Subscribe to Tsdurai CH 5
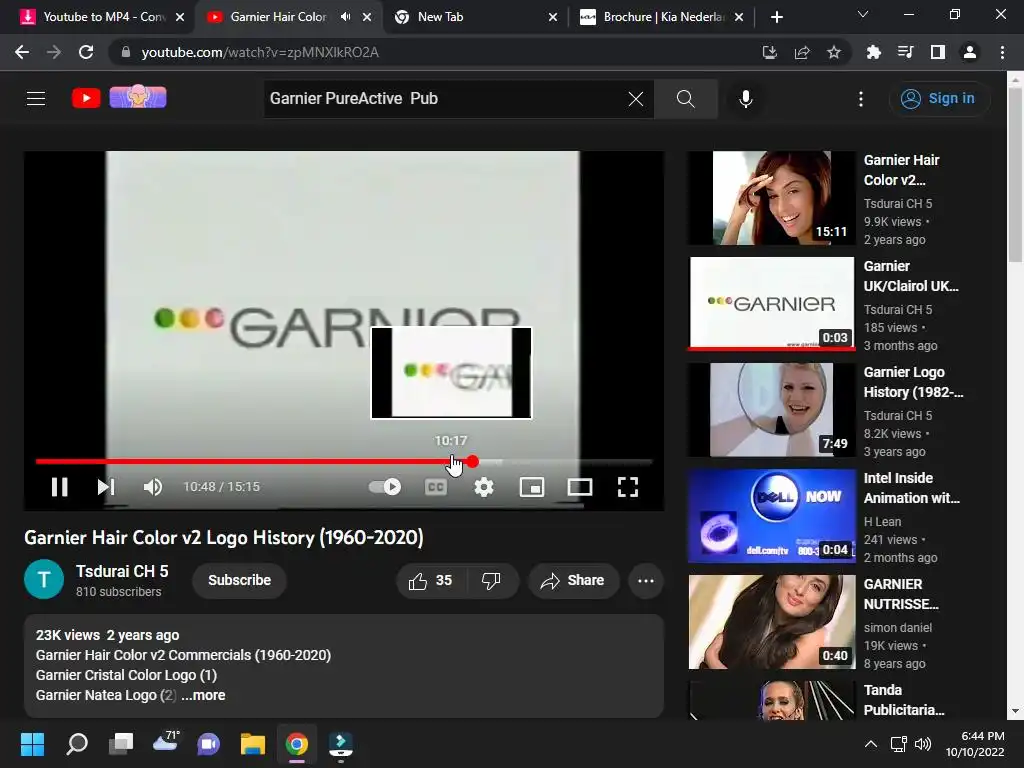The height and width of the screenshot is (768, 1024). (239, 581)
